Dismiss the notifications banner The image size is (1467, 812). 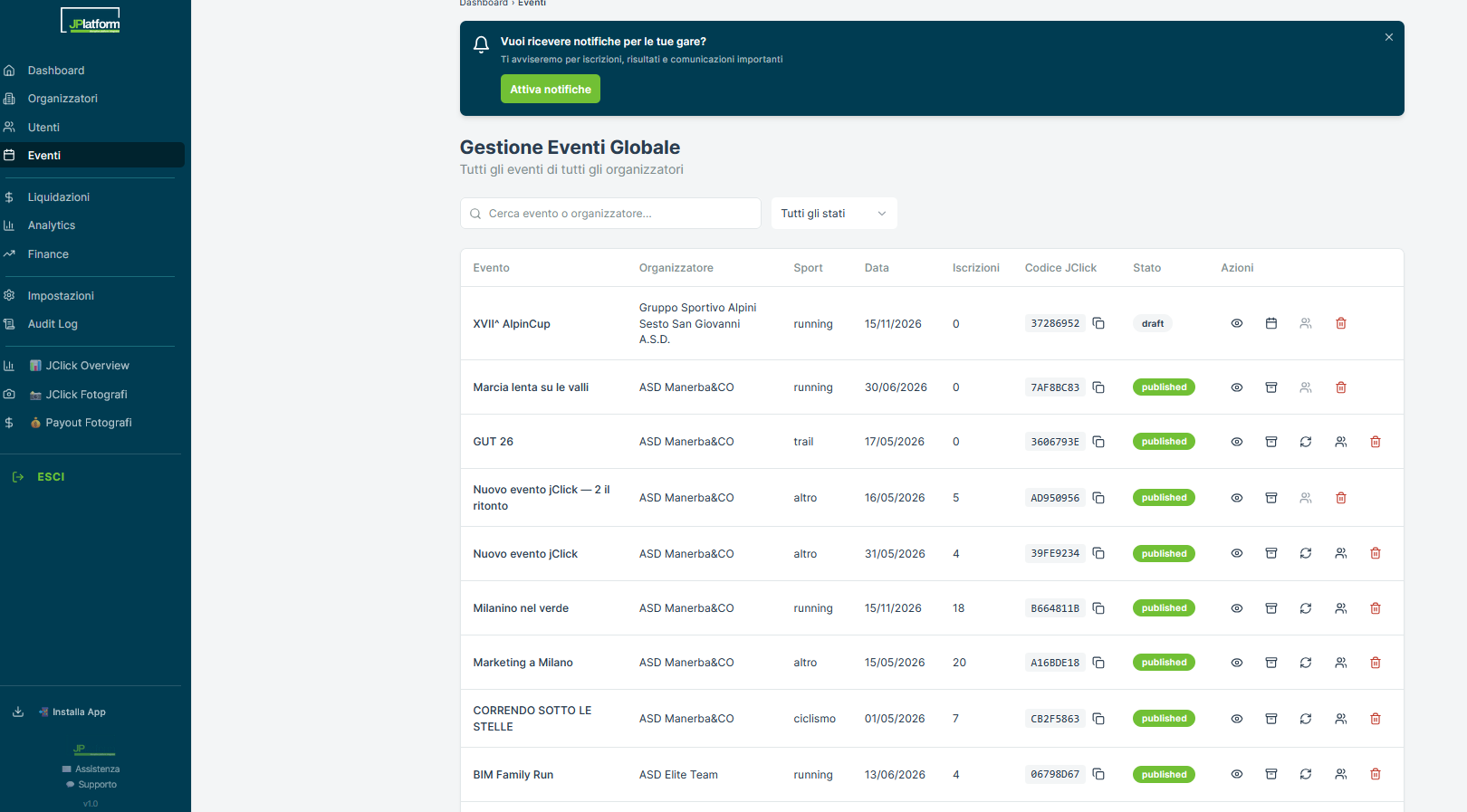coord(1389,37)
